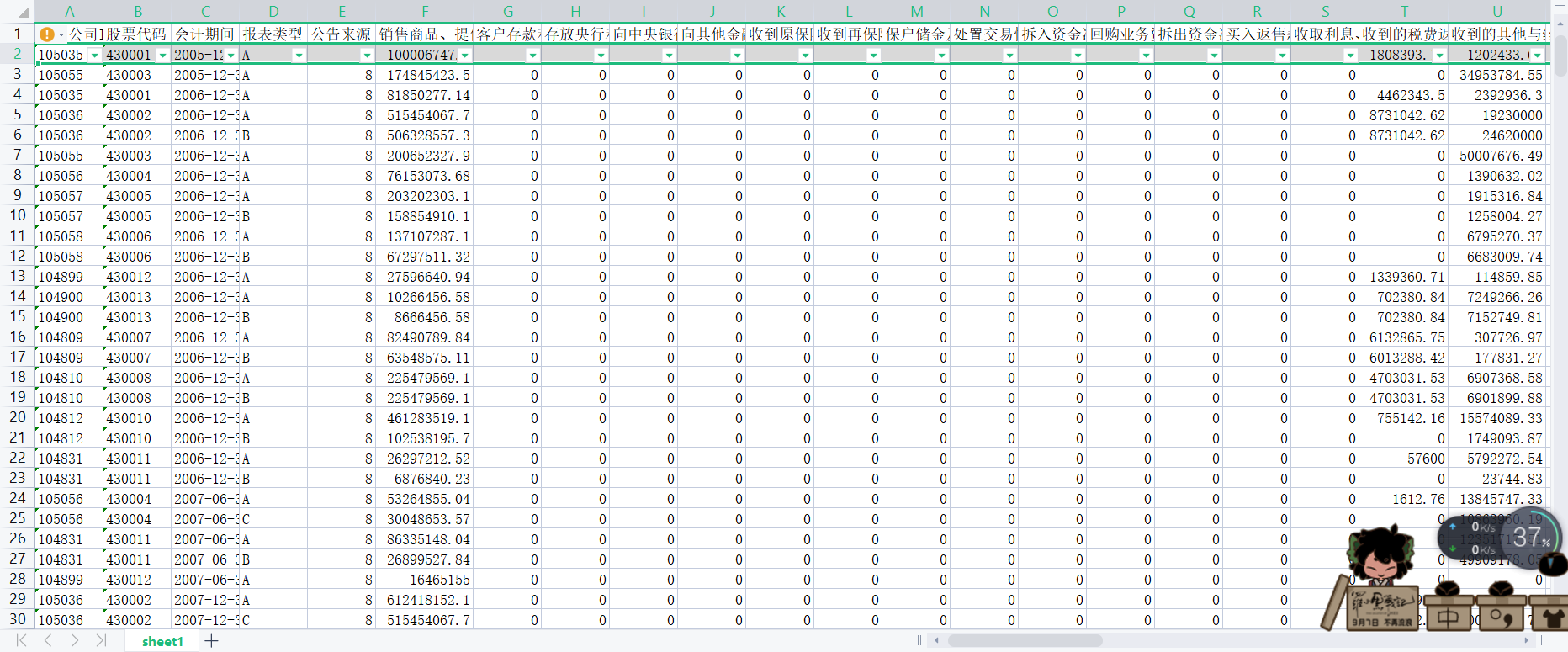The height and width of the screenshot is (652, 1568).
Task: Go to the previous sheet with the navigation arrow
Action: pos(48,641)
